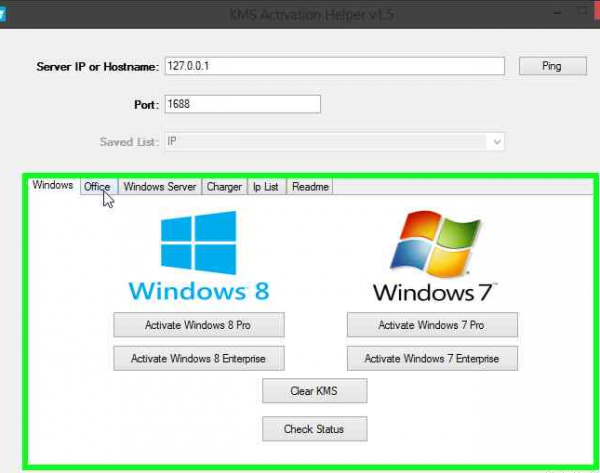The height and width of the screenshot is (473, 600).
Task: Click Activate Windows 7 Pro
Action: [432, 325]
